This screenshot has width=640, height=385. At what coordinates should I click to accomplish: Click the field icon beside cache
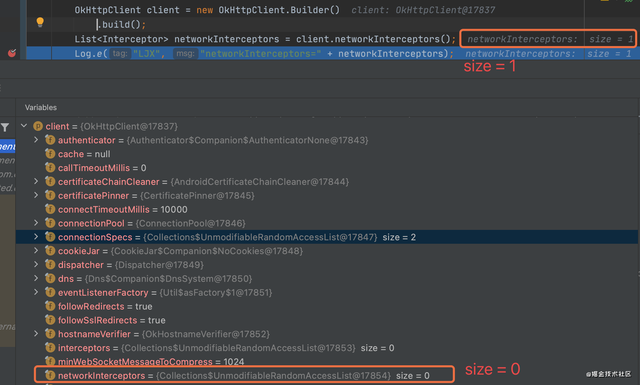[50, 154]
